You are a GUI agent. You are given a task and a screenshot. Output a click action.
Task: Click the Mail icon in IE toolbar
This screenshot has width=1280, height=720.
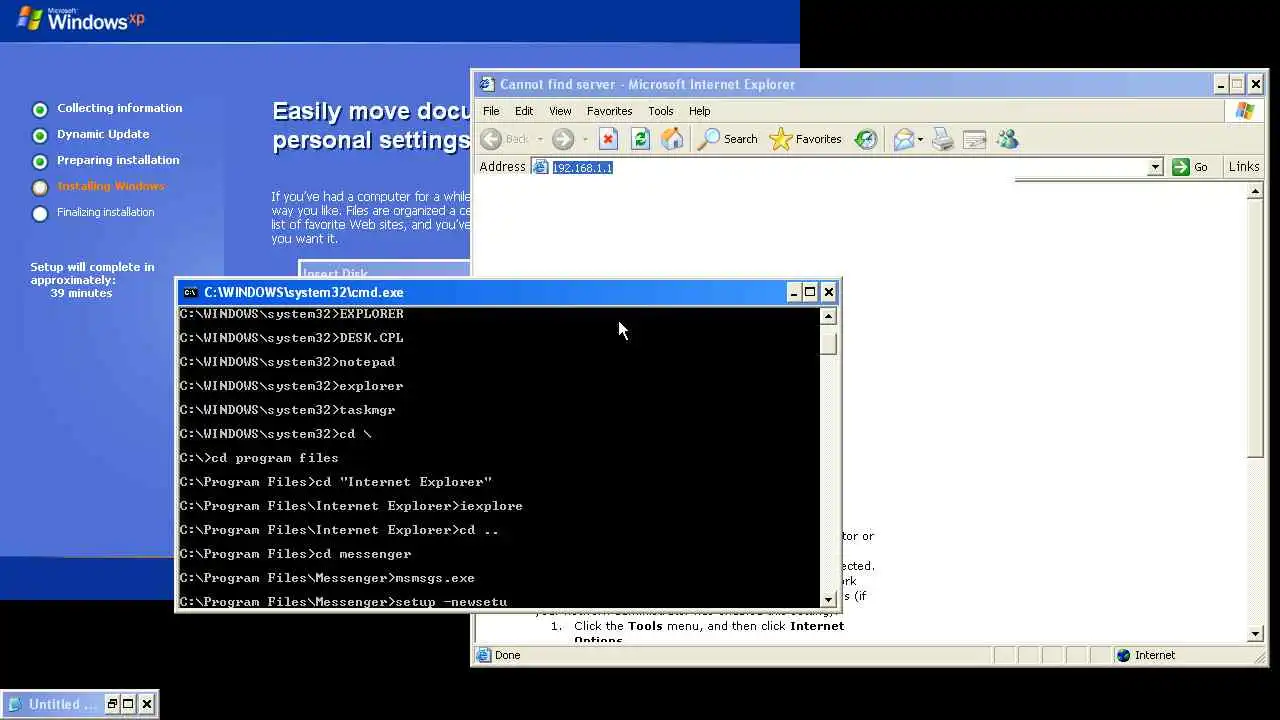pos(903,139)
